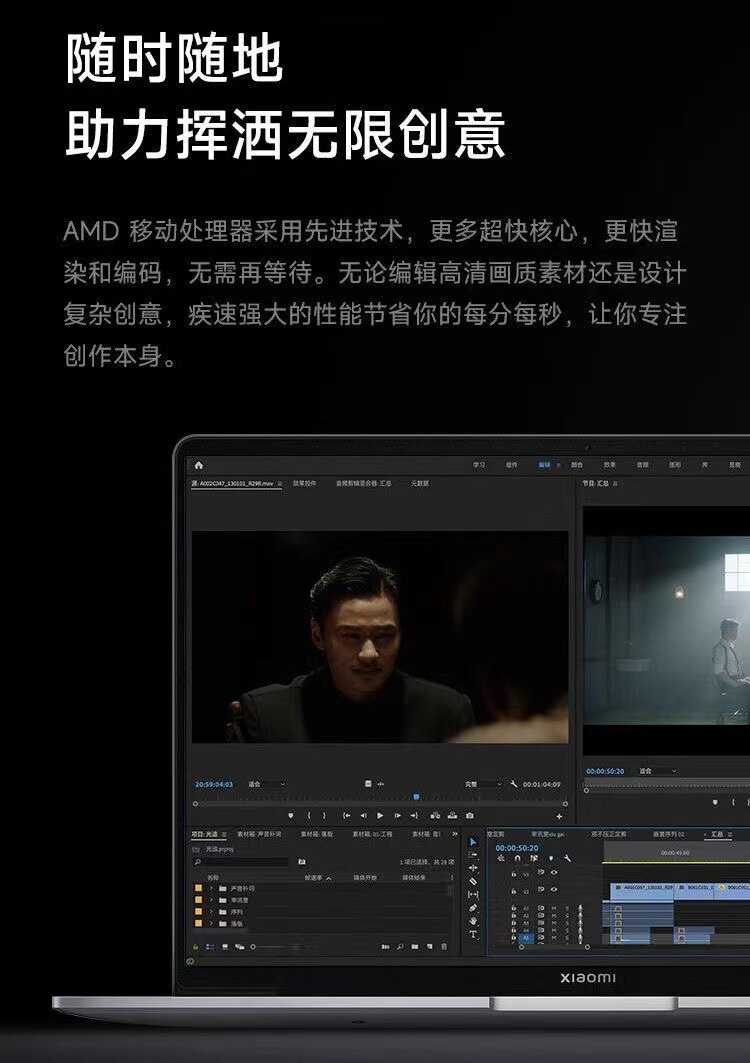750x1063 pixels.
Task: Toggle the V3 track lock
Action: [513, 874]
